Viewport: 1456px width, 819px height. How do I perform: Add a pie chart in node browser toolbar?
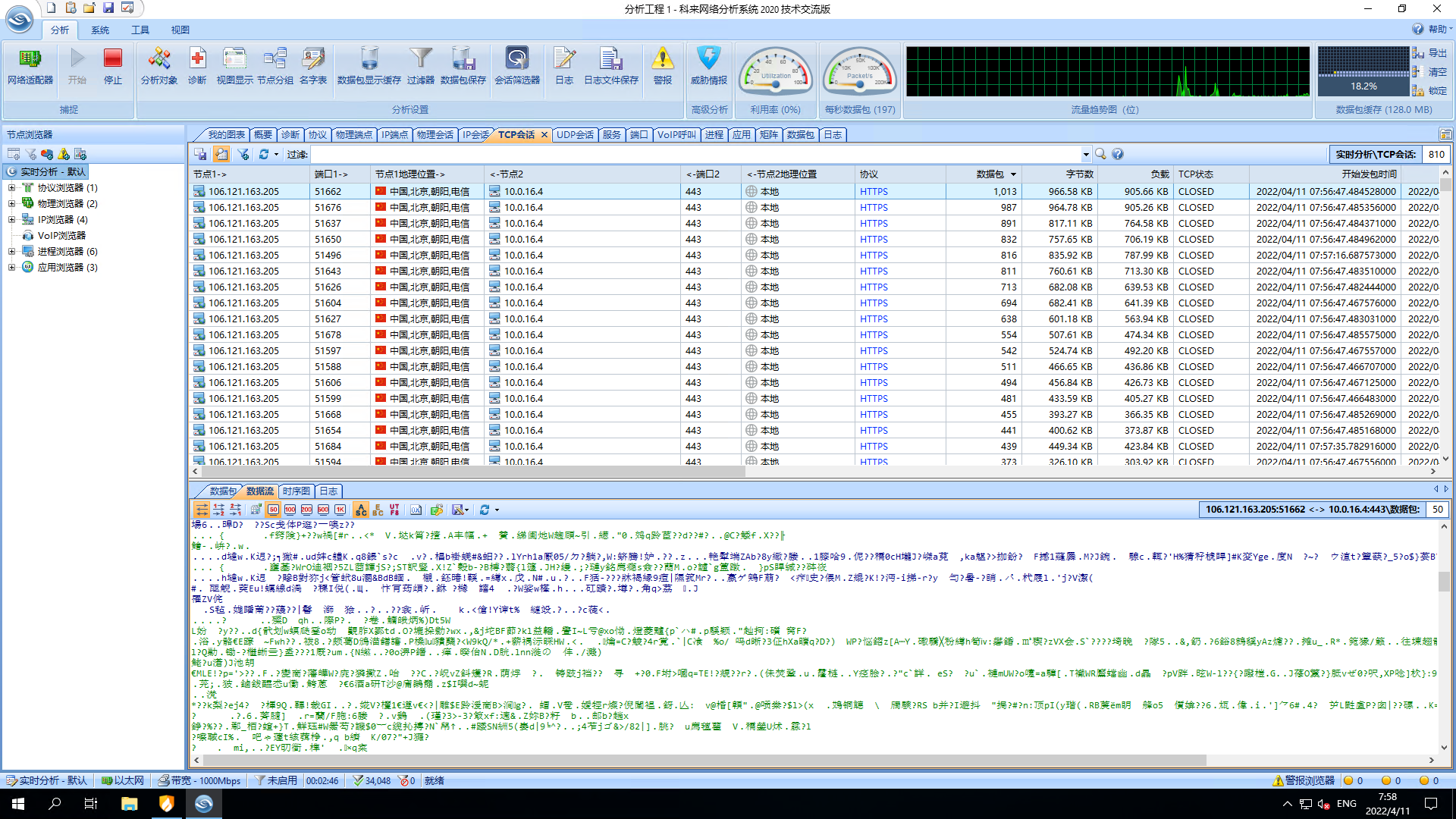[47, 154]
